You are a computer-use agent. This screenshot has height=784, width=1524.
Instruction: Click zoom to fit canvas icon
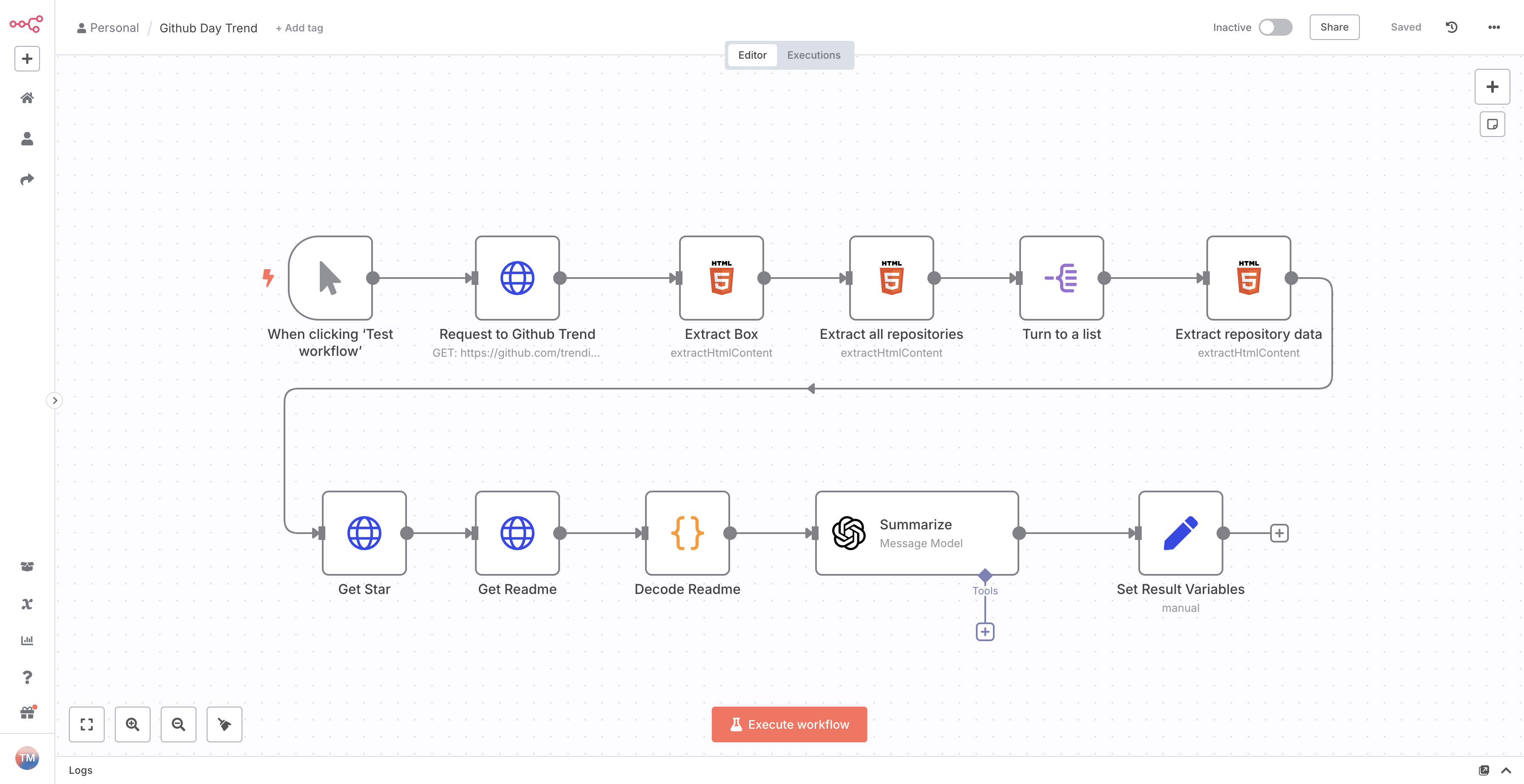pos(86,724)
